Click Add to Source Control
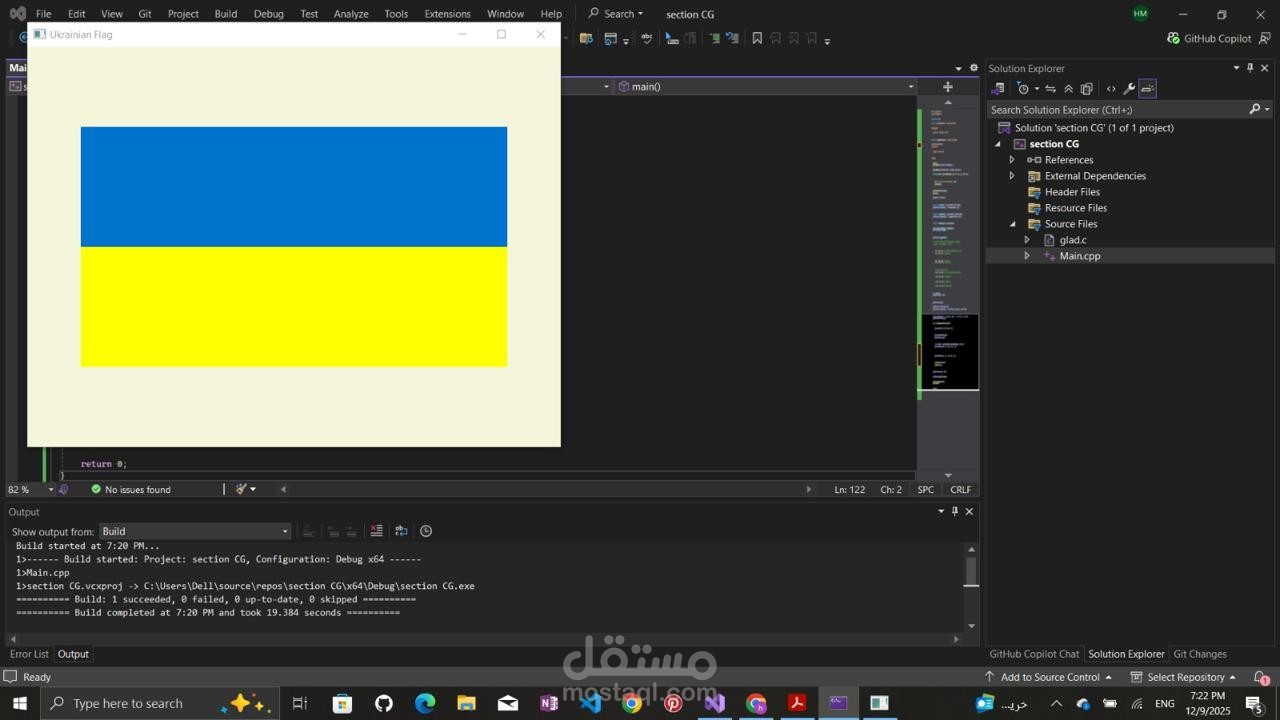 (1048, 677)
